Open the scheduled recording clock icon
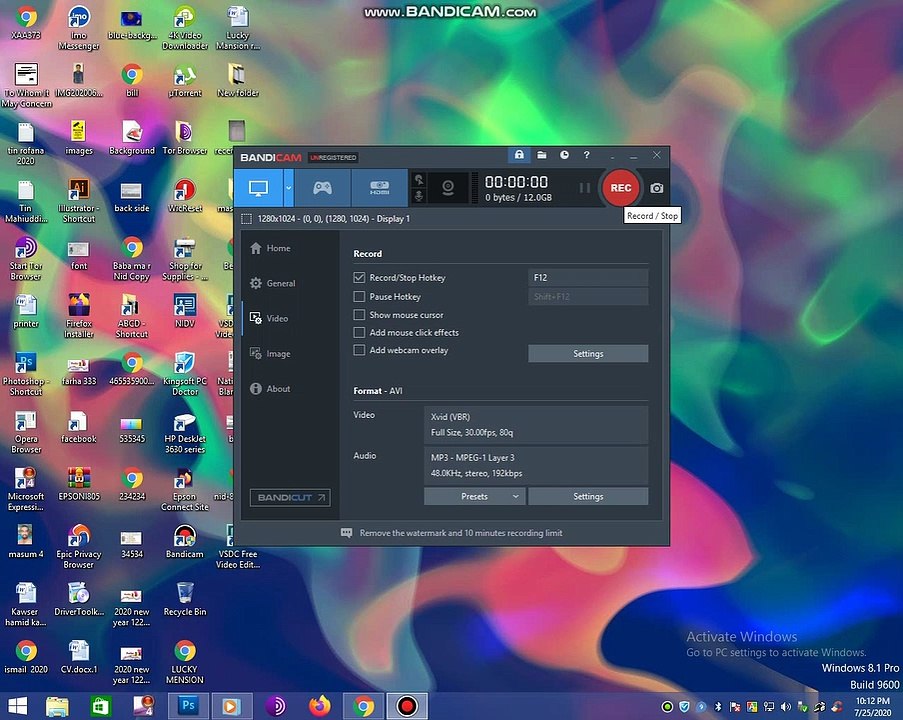This screenshot has width=903, height=720. [x=564, y=155]
